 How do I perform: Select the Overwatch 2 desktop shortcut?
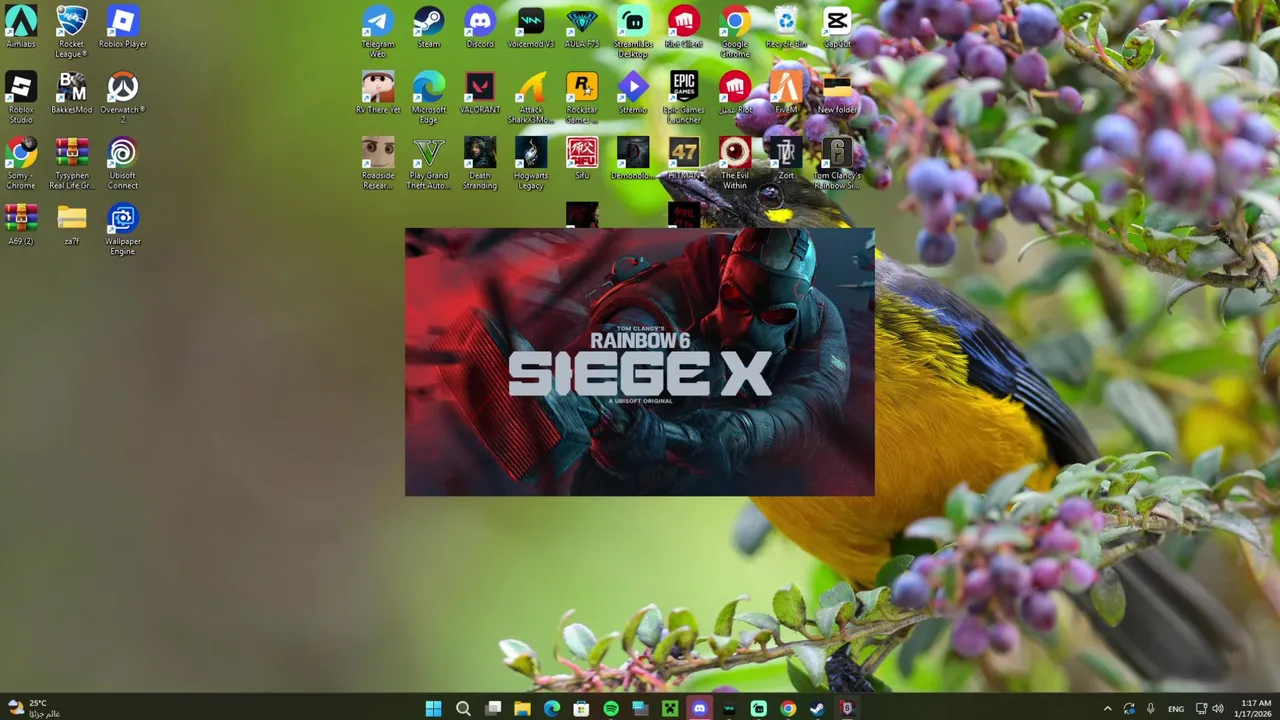[123, 97]
